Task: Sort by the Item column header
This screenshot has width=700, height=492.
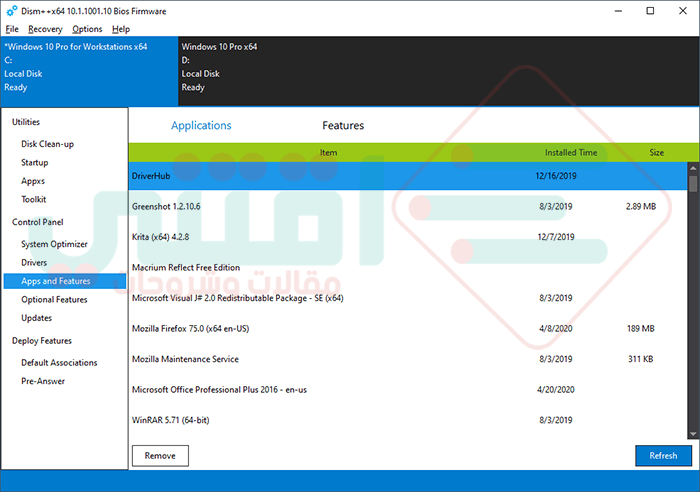Action: [328, 153]
